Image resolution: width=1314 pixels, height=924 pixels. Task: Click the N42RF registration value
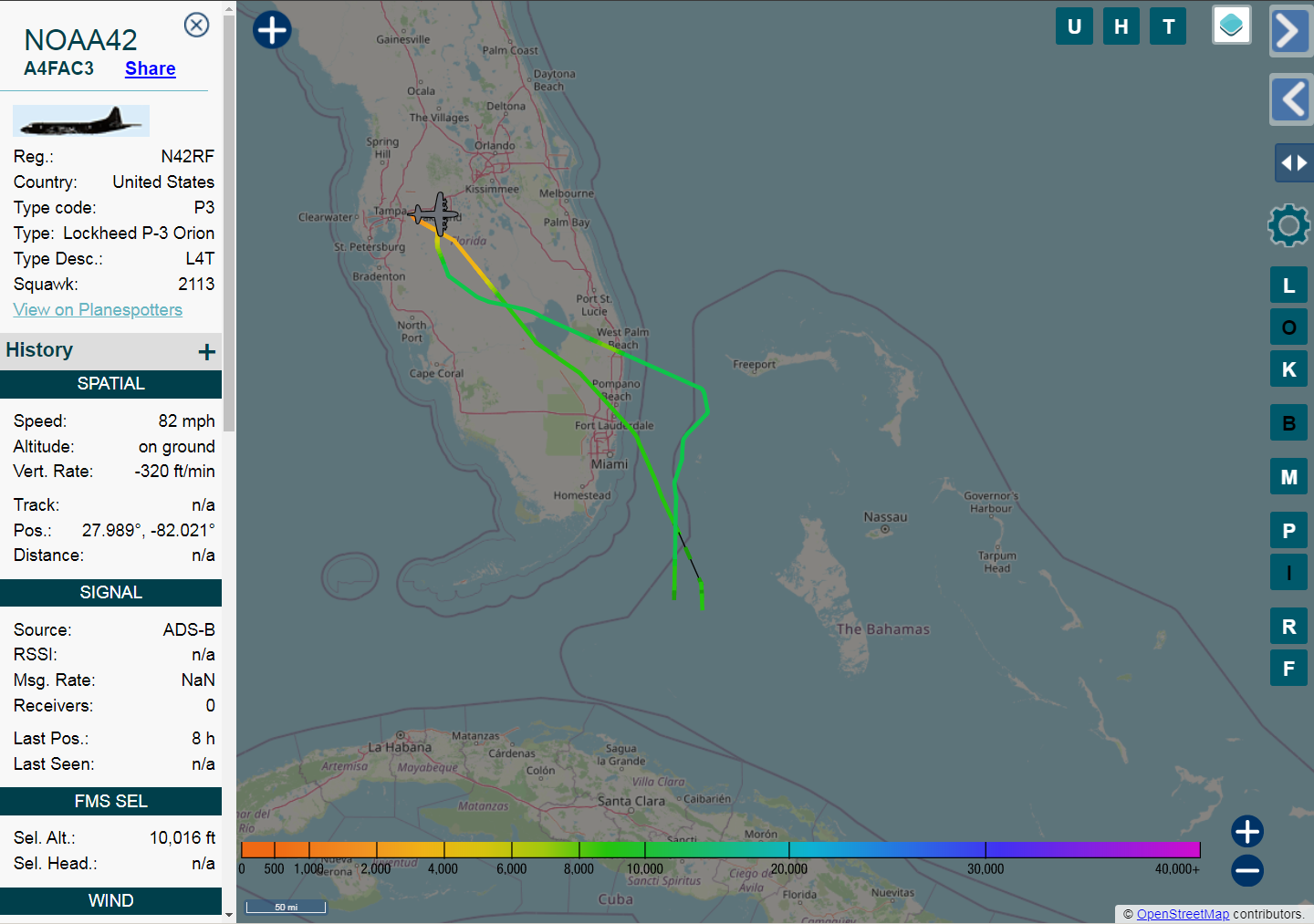187,157
